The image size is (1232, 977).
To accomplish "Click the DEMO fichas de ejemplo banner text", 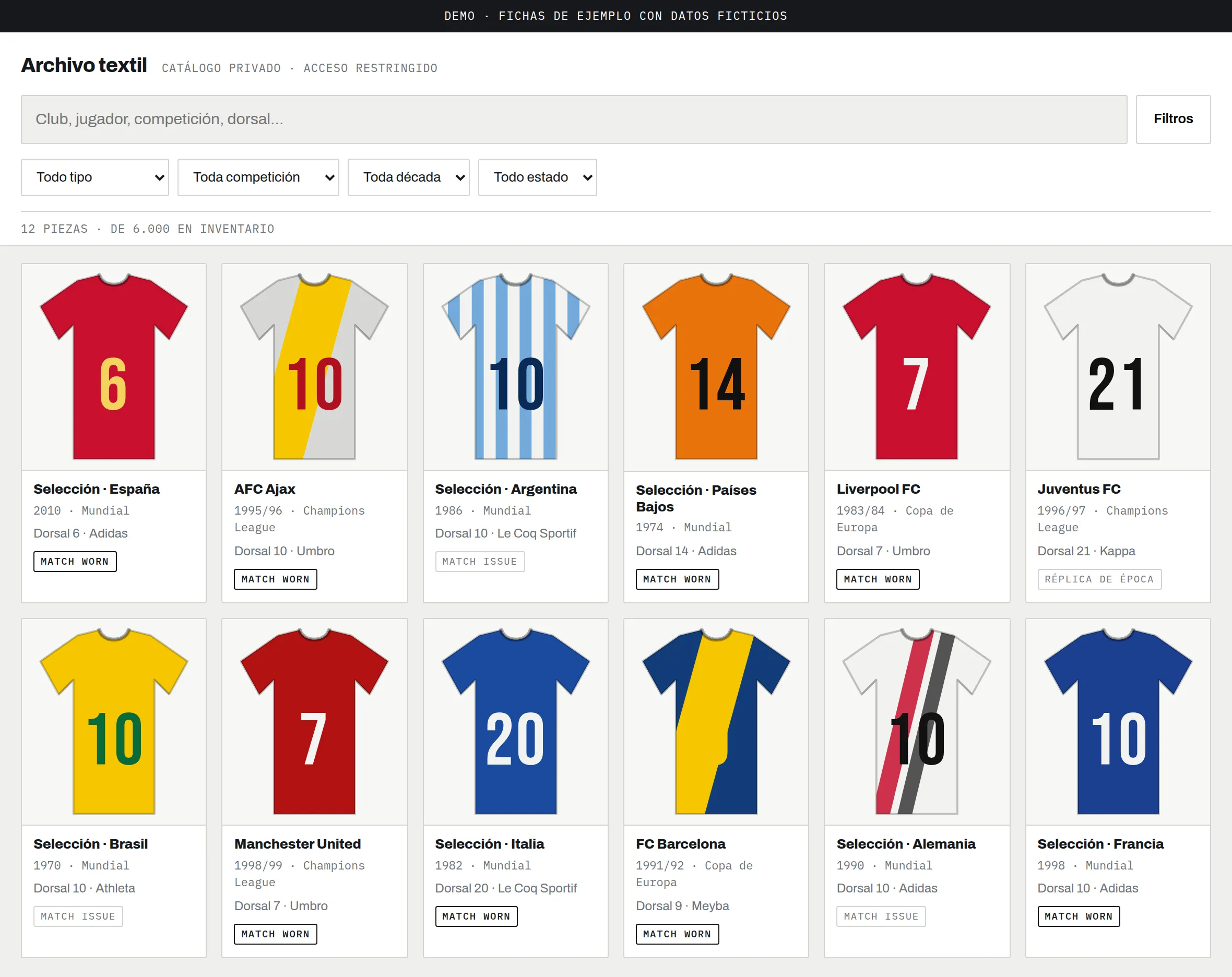I will [616, 16].
